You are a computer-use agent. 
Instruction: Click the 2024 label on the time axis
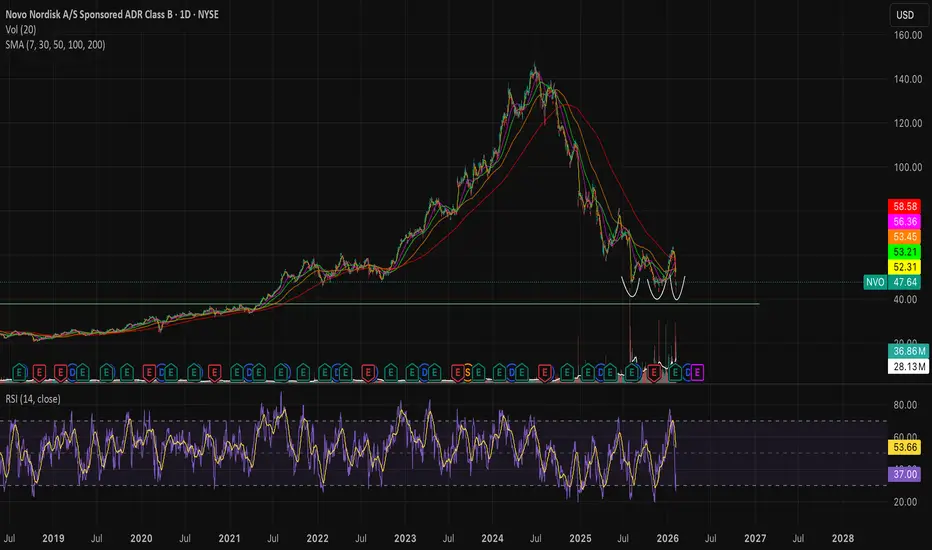tap(492, 538)
